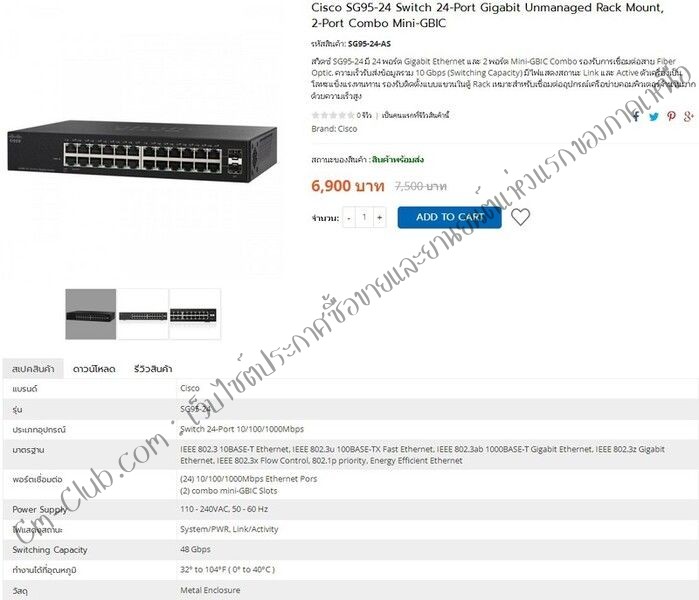The height and width of the screenshot is (600, 699).
Task: Open Cisco brand link
Action: click(347, 129)
